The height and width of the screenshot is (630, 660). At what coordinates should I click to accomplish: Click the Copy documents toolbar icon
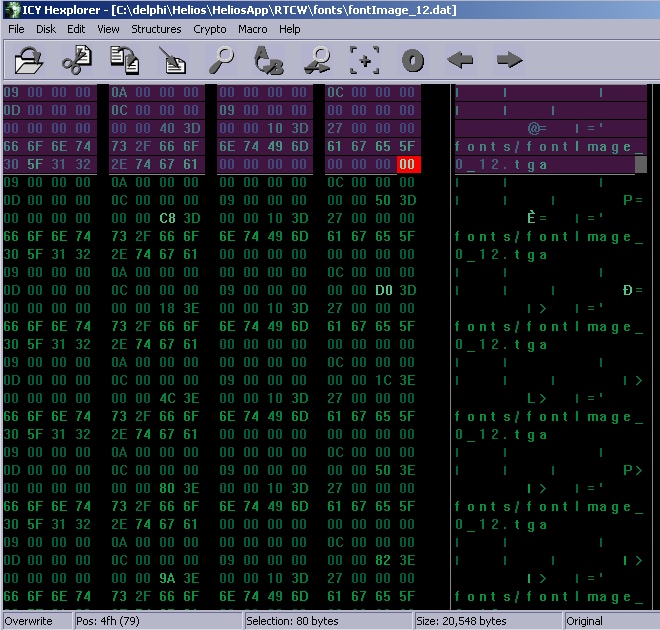coord(125,61)
